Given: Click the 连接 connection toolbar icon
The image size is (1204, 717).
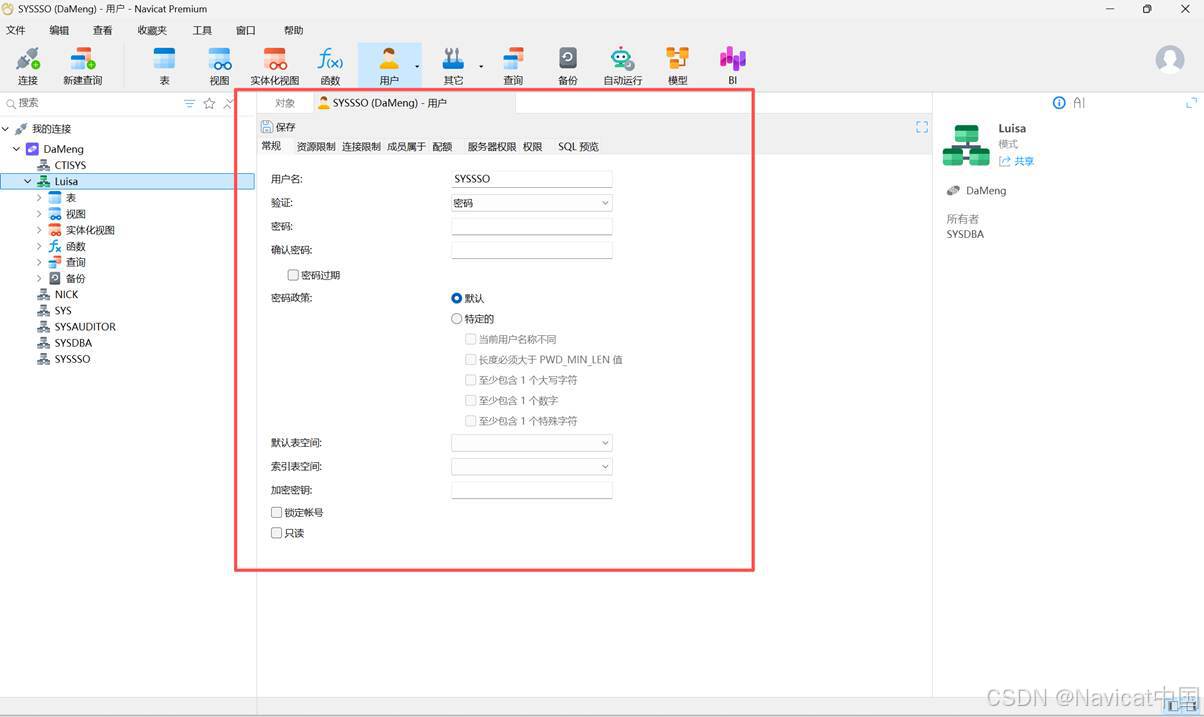Looking at the screenshot, I should (28, 66).
